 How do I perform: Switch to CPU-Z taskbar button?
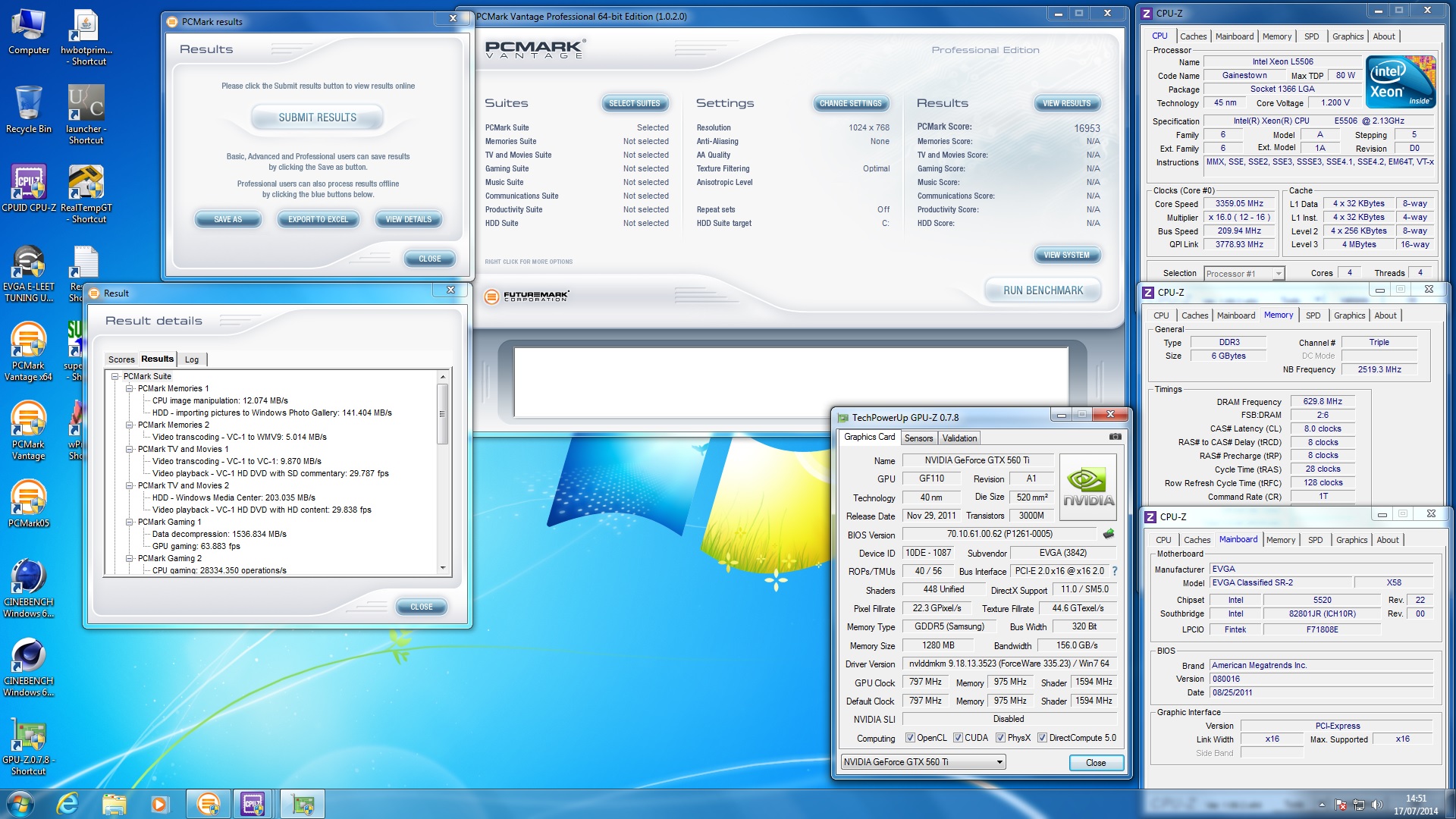click(x=253, y=804)
